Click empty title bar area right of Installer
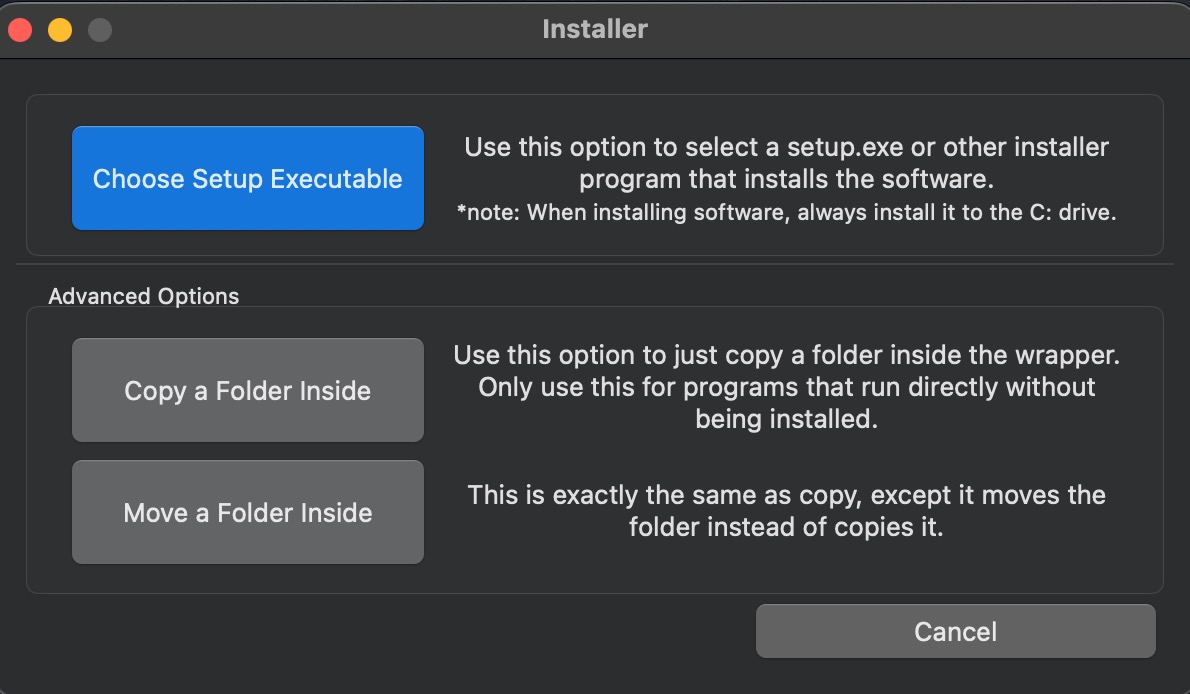 tap(911, 29)
